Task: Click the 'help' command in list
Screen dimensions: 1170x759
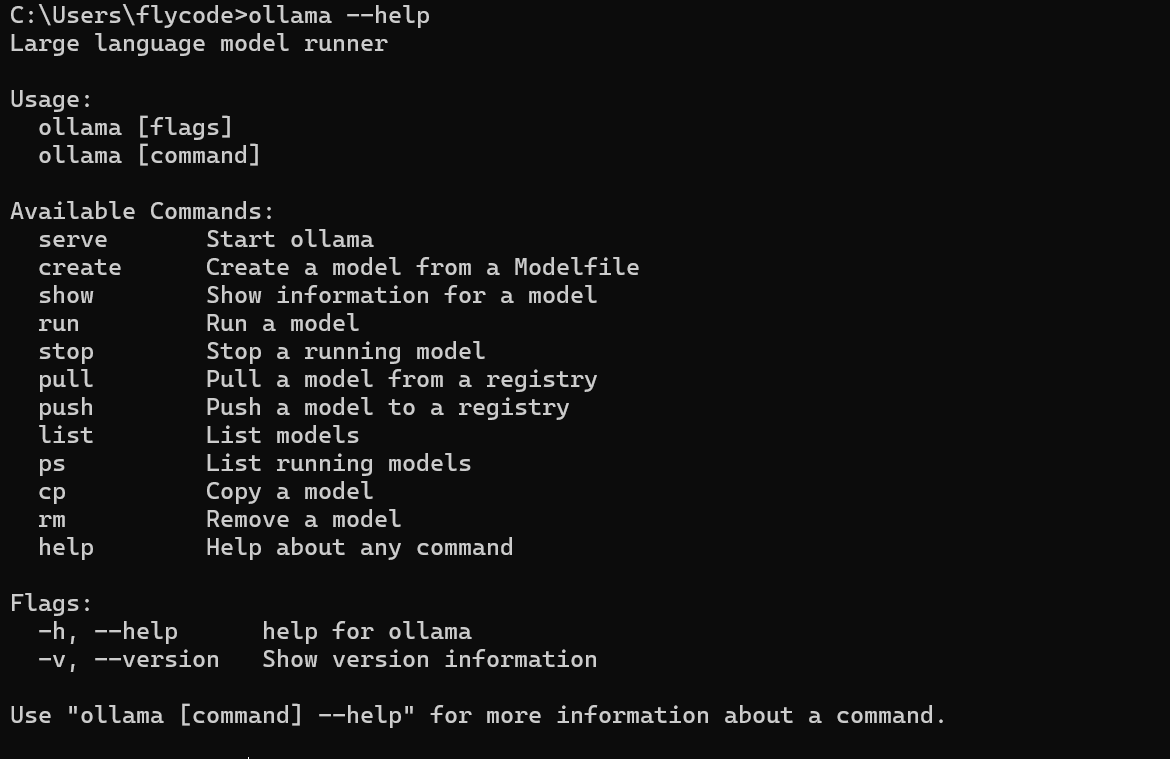Action: 66,548
